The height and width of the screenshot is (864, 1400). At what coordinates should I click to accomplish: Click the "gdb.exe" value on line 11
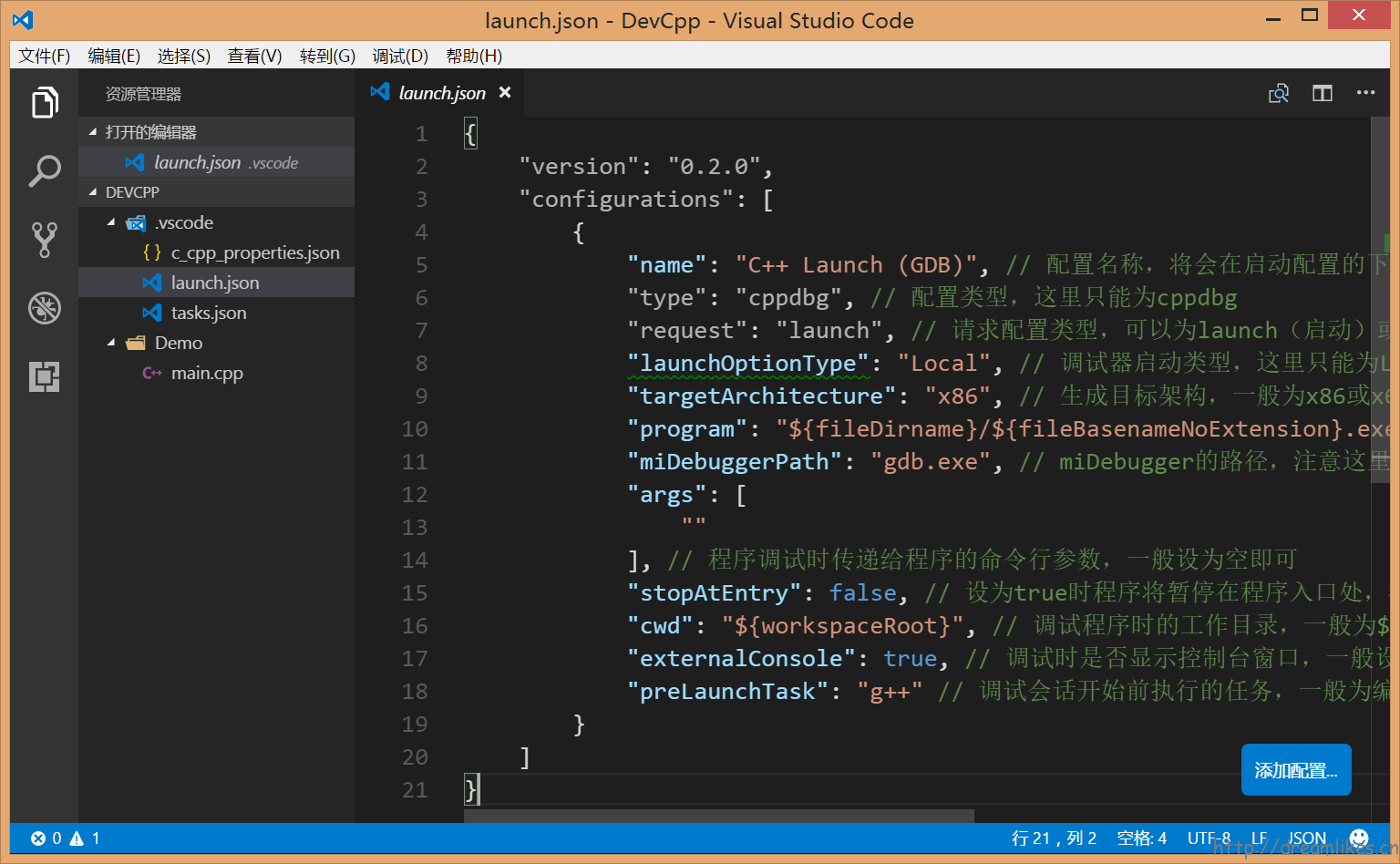click(x=930, y=462)
